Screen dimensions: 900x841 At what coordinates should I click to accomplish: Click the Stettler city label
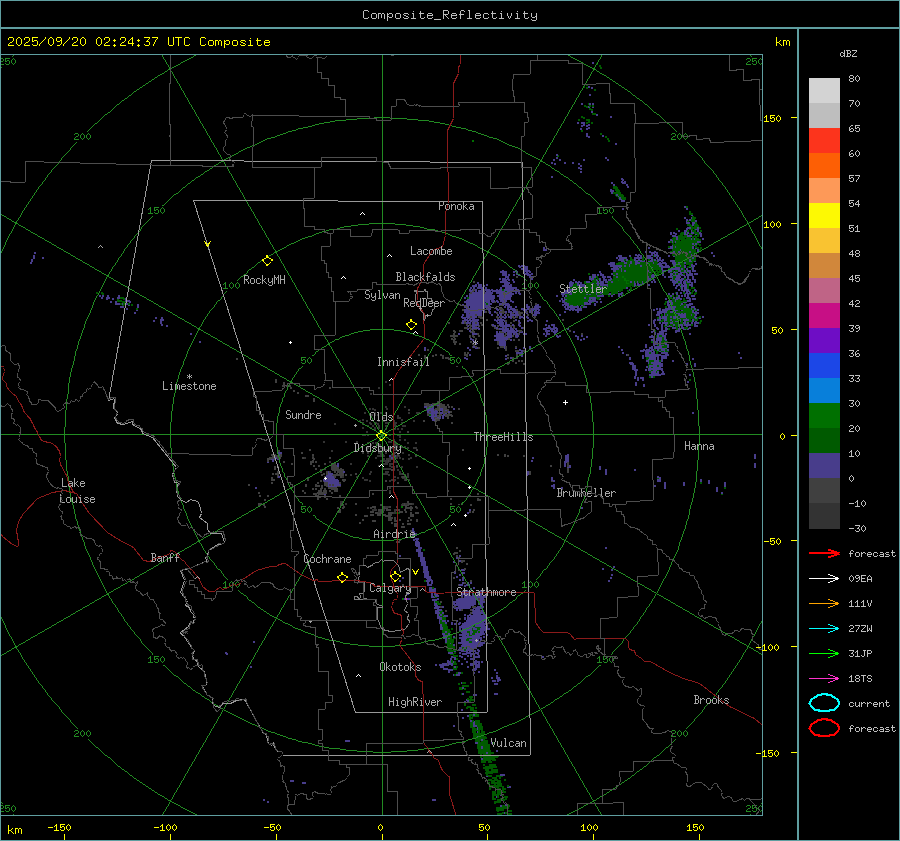click(583, 289)
